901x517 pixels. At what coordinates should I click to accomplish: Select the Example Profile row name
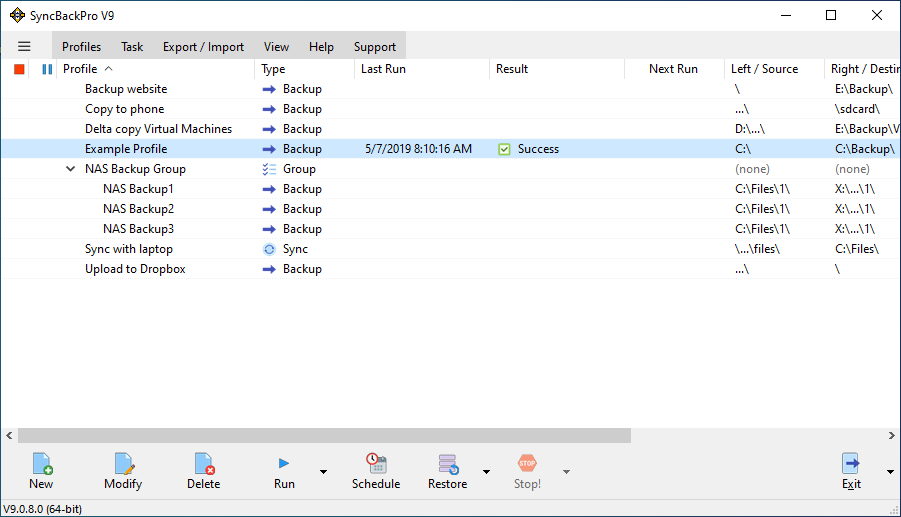point(126,149)
